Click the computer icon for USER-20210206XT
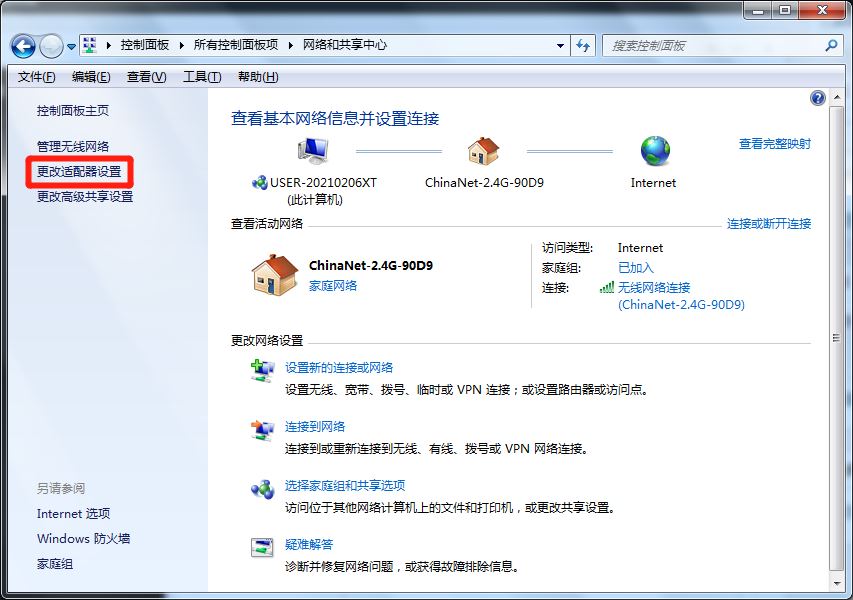The height and width of the screenshot is (600, 853). pyautogui.click(x=311, y=148)
